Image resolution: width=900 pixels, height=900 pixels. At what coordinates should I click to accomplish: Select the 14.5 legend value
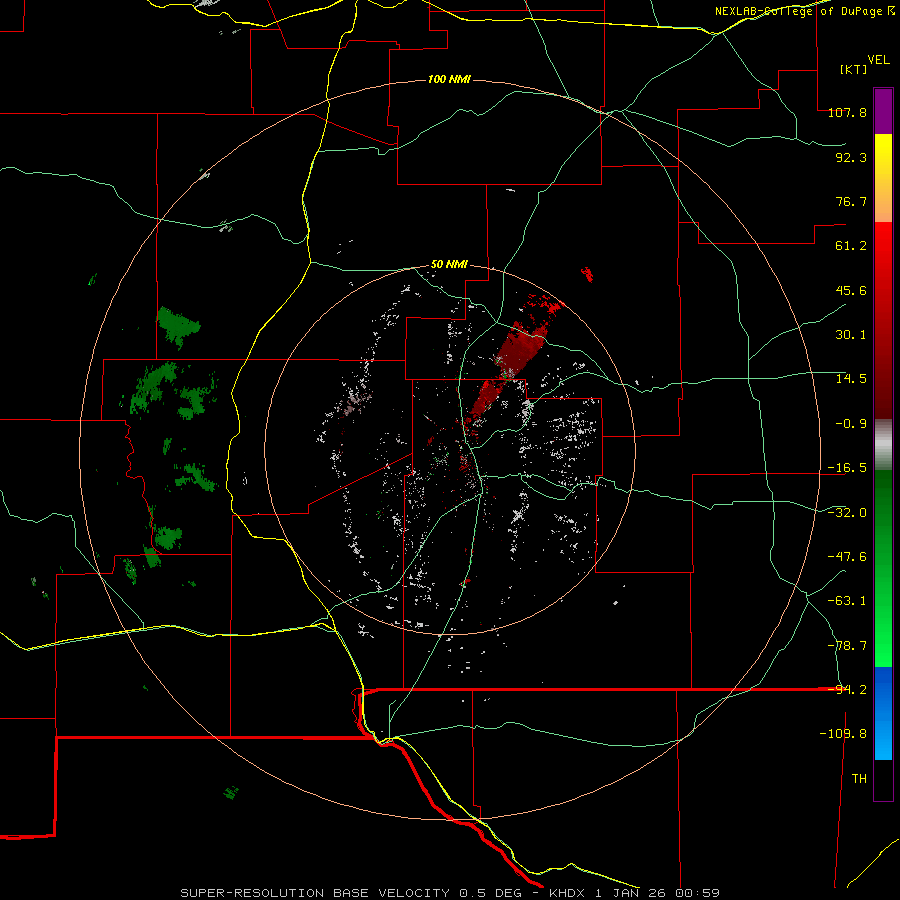(x=851, y=379)
